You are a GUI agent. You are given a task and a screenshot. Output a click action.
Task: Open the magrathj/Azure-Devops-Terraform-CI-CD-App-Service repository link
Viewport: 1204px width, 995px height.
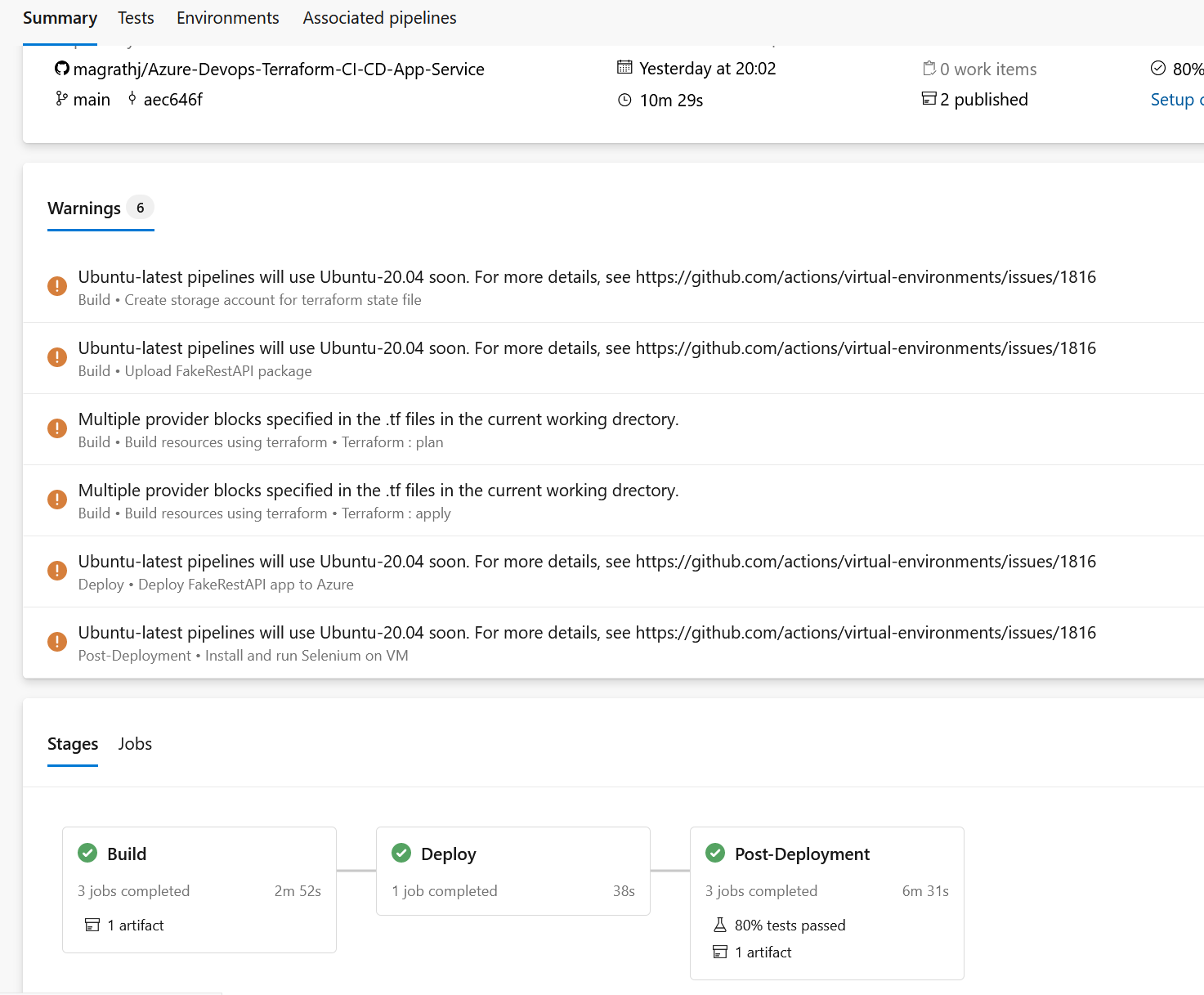[279, 69]
